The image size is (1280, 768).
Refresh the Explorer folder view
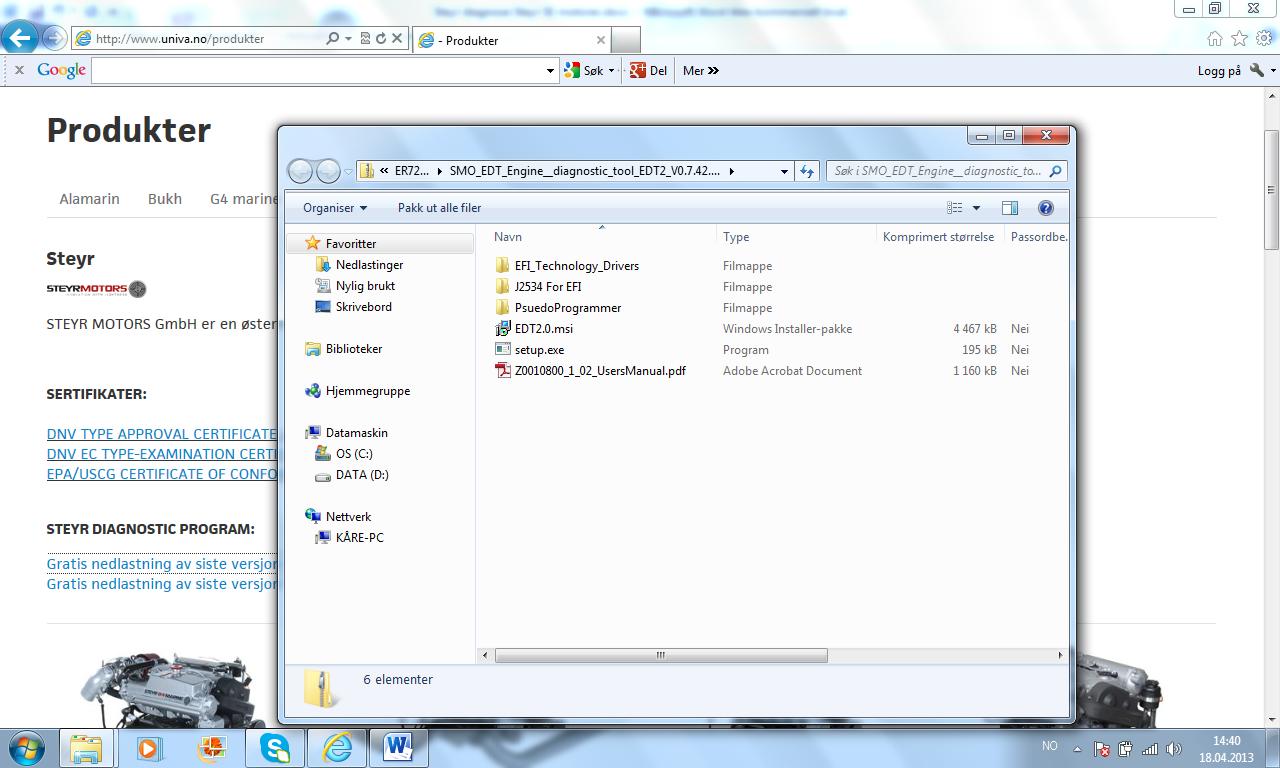(807, 171)
